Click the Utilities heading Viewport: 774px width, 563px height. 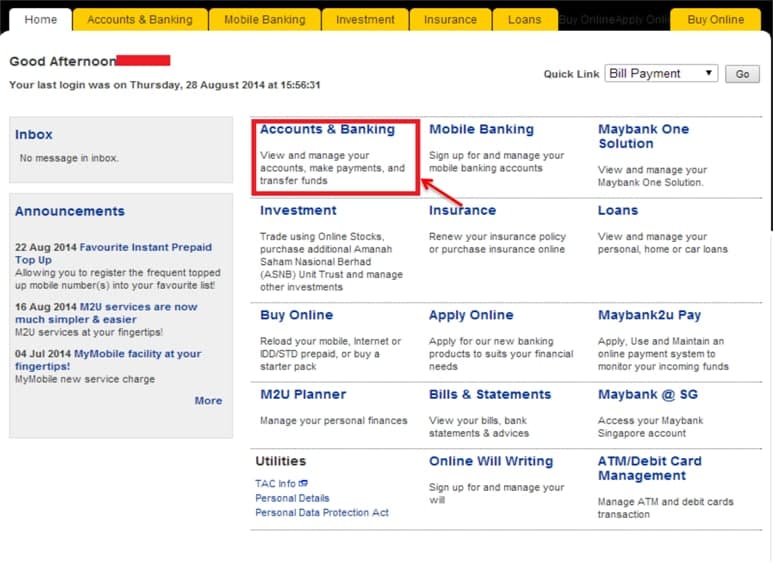pyautogui.click(x=280, y=461)
